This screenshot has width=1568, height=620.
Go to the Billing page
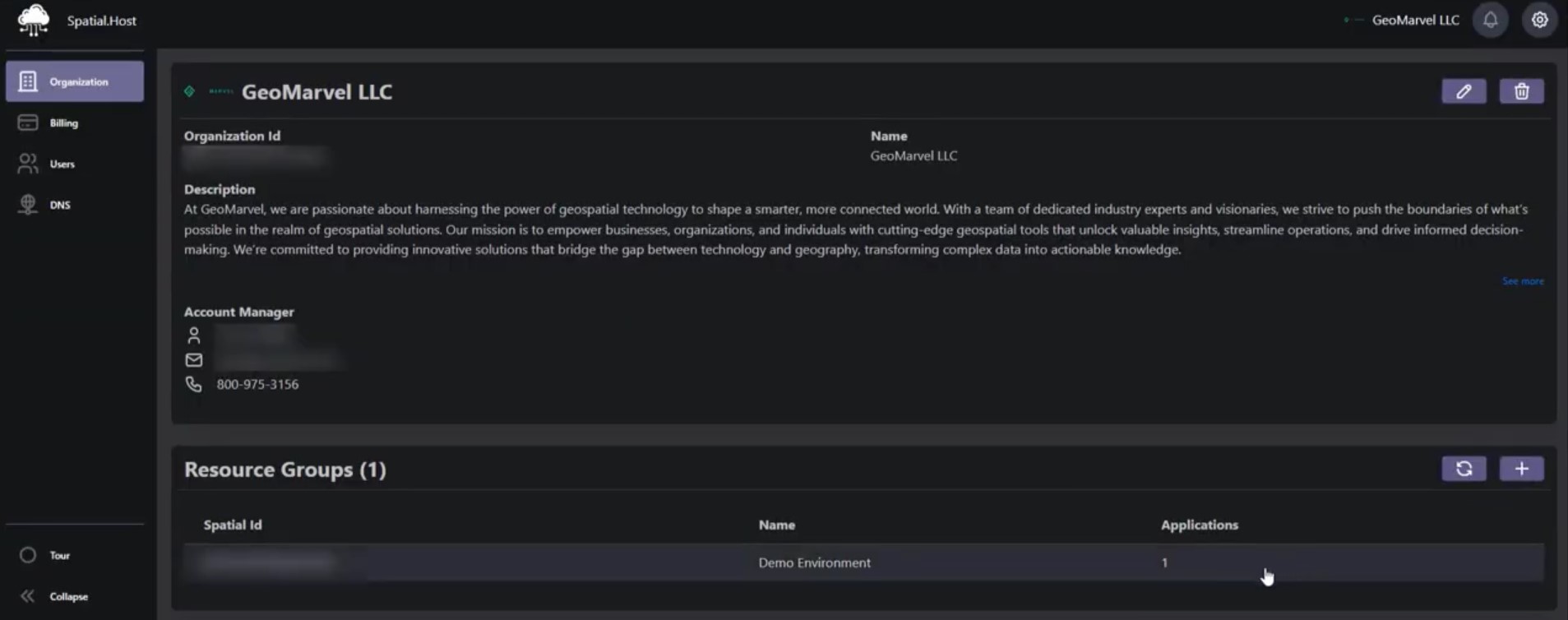63,123
